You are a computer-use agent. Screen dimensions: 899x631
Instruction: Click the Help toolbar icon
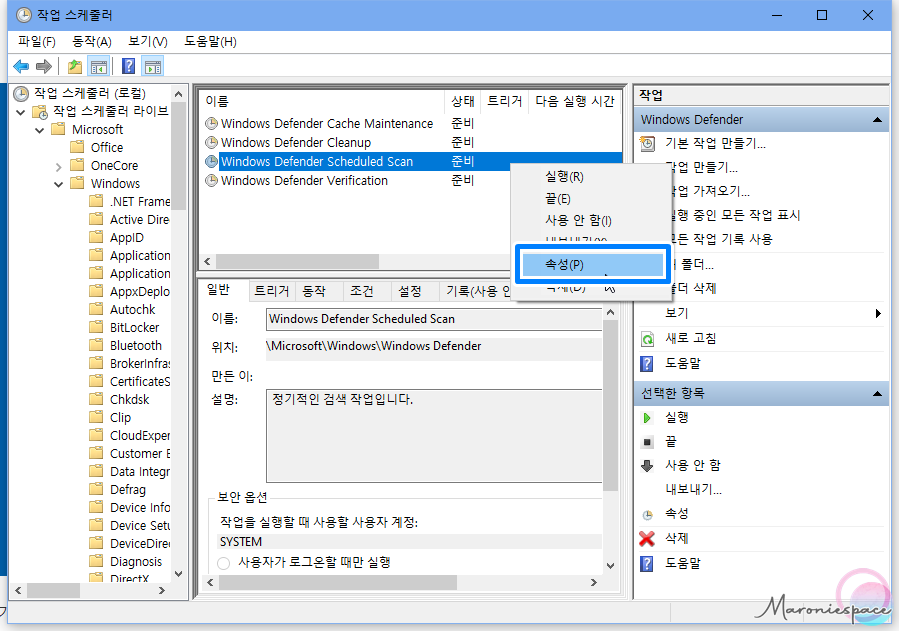[128, 66]
